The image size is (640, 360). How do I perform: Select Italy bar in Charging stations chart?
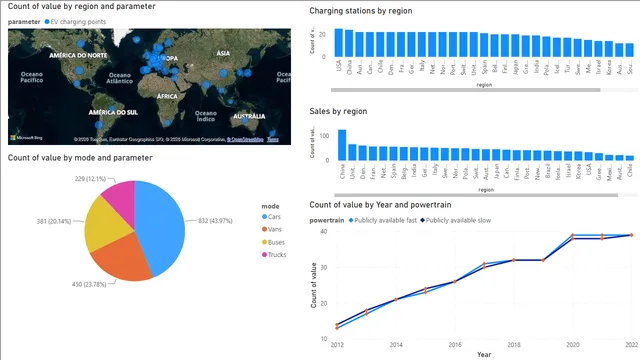tap(422, 44)
